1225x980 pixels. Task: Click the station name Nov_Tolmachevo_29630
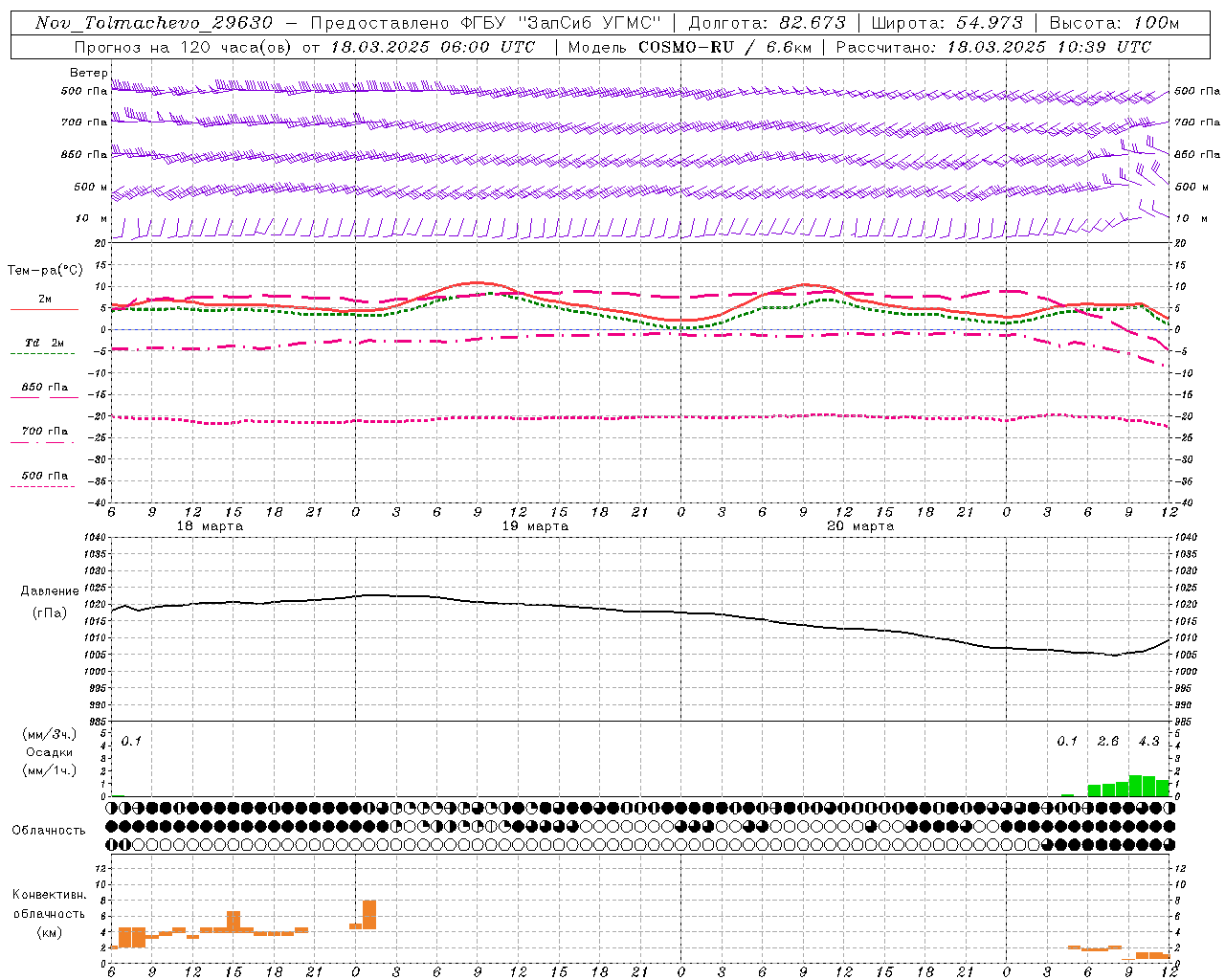point(154,23)
